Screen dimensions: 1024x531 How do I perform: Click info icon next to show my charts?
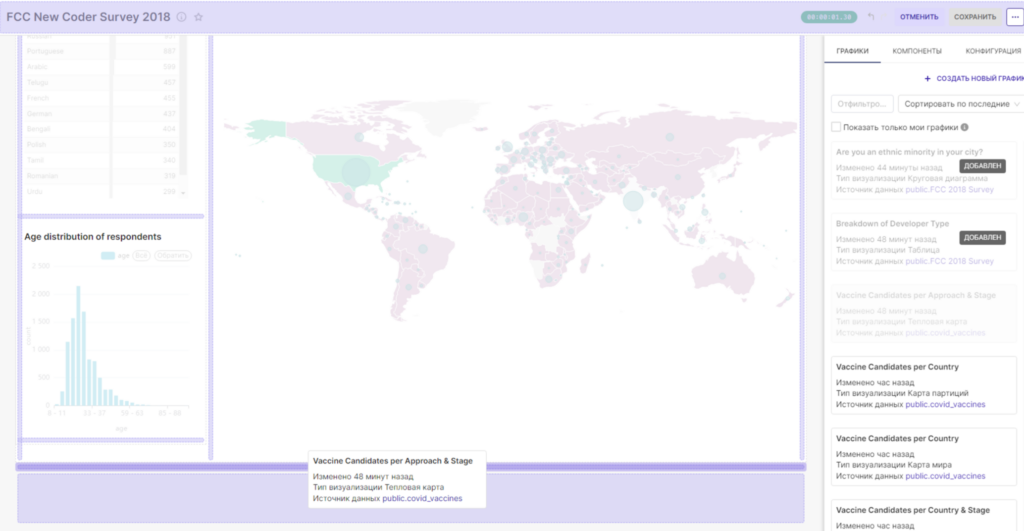coord(965,127)
